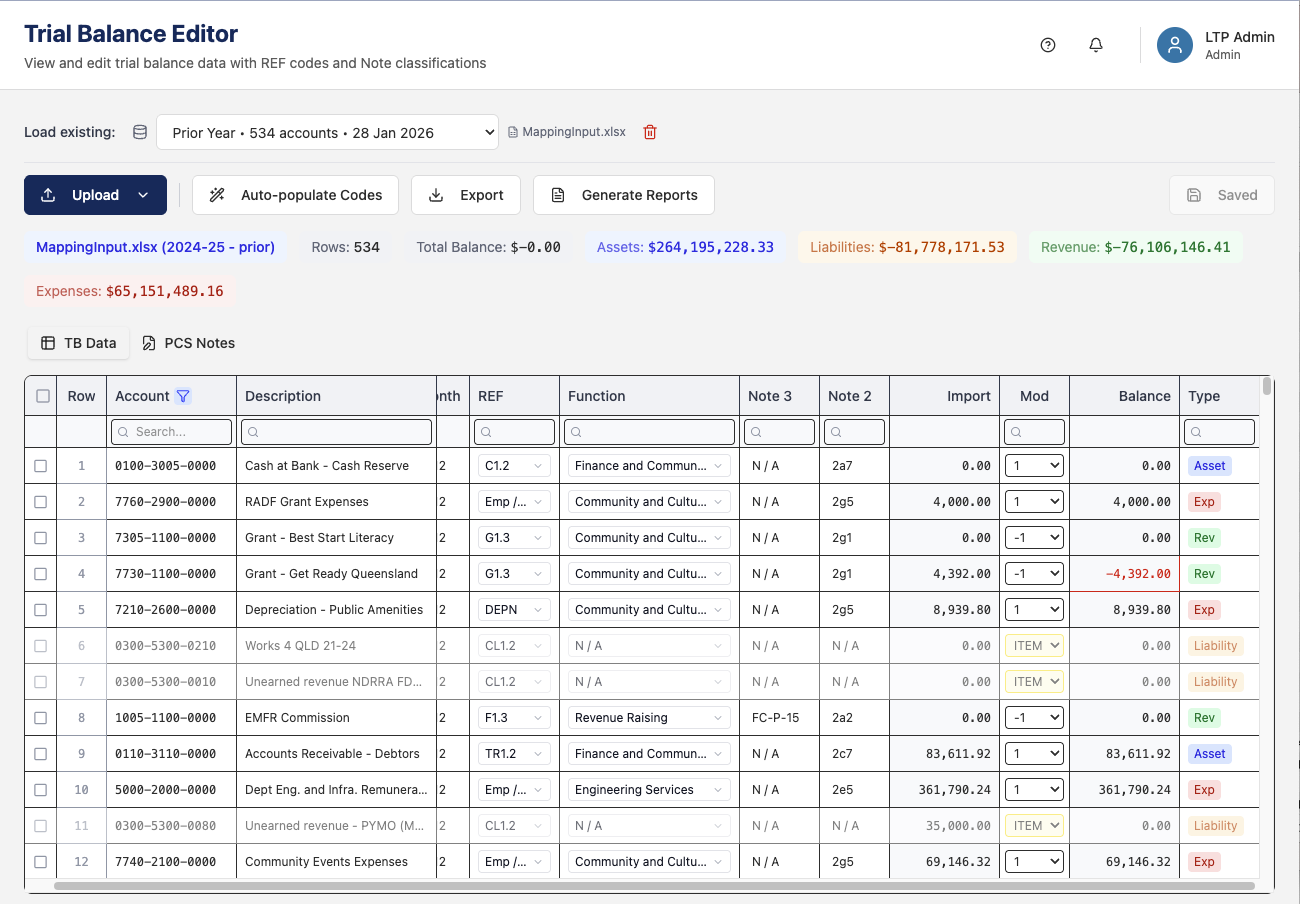Click the table vertical scrollbar

point(1267,386)
